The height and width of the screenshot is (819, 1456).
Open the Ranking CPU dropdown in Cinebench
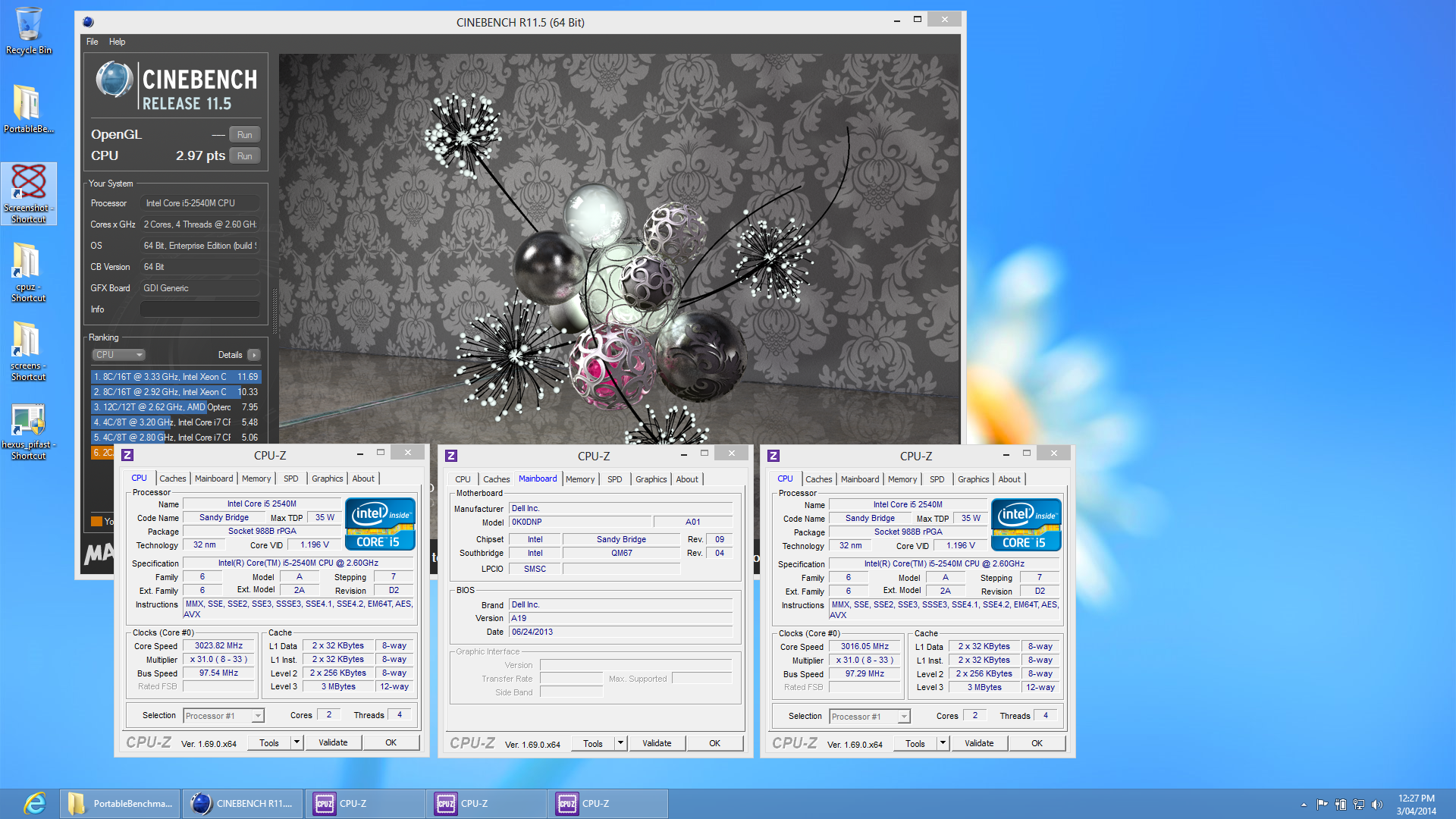[x=118, y=355]
